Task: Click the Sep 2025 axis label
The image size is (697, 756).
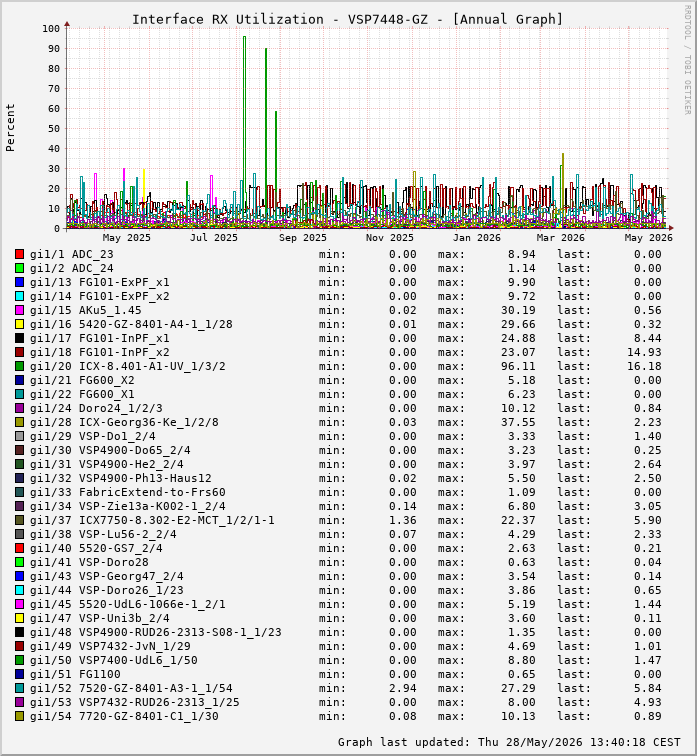Action: 303,238
